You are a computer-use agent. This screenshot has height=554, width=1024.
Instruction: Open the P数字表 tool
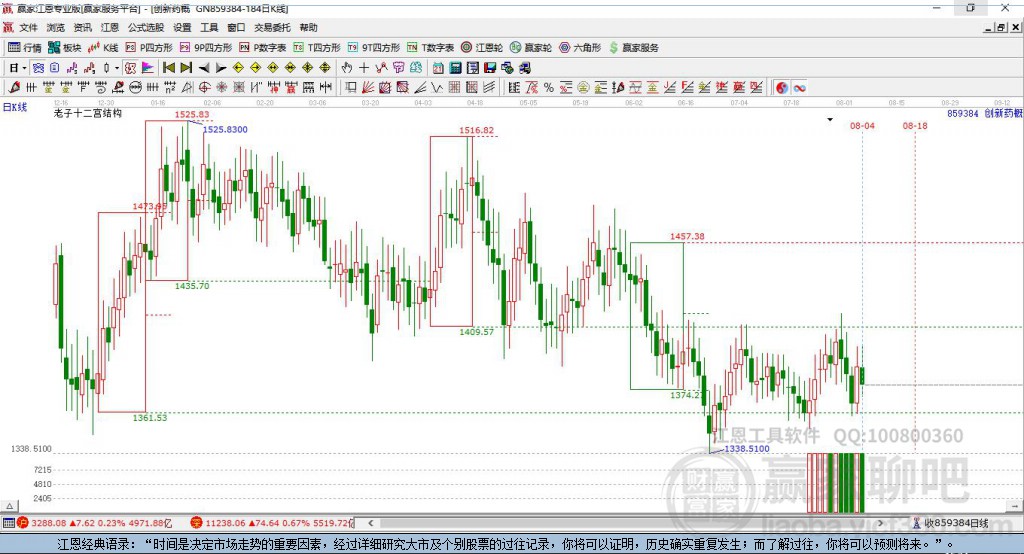pyautogui.click(x=263, y=48)
